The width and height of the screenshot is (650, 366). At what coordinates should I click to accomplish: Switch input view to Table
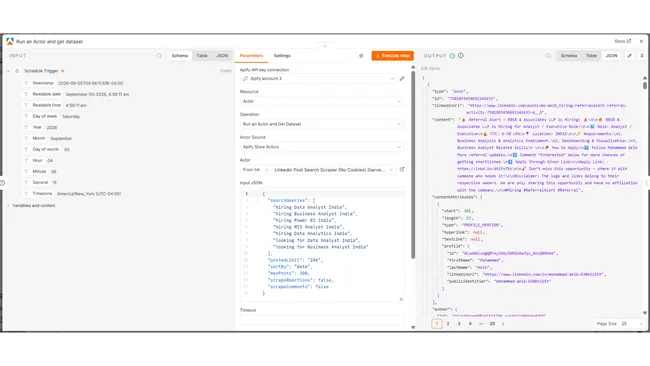pyautogui.click(x=202, y=56)
